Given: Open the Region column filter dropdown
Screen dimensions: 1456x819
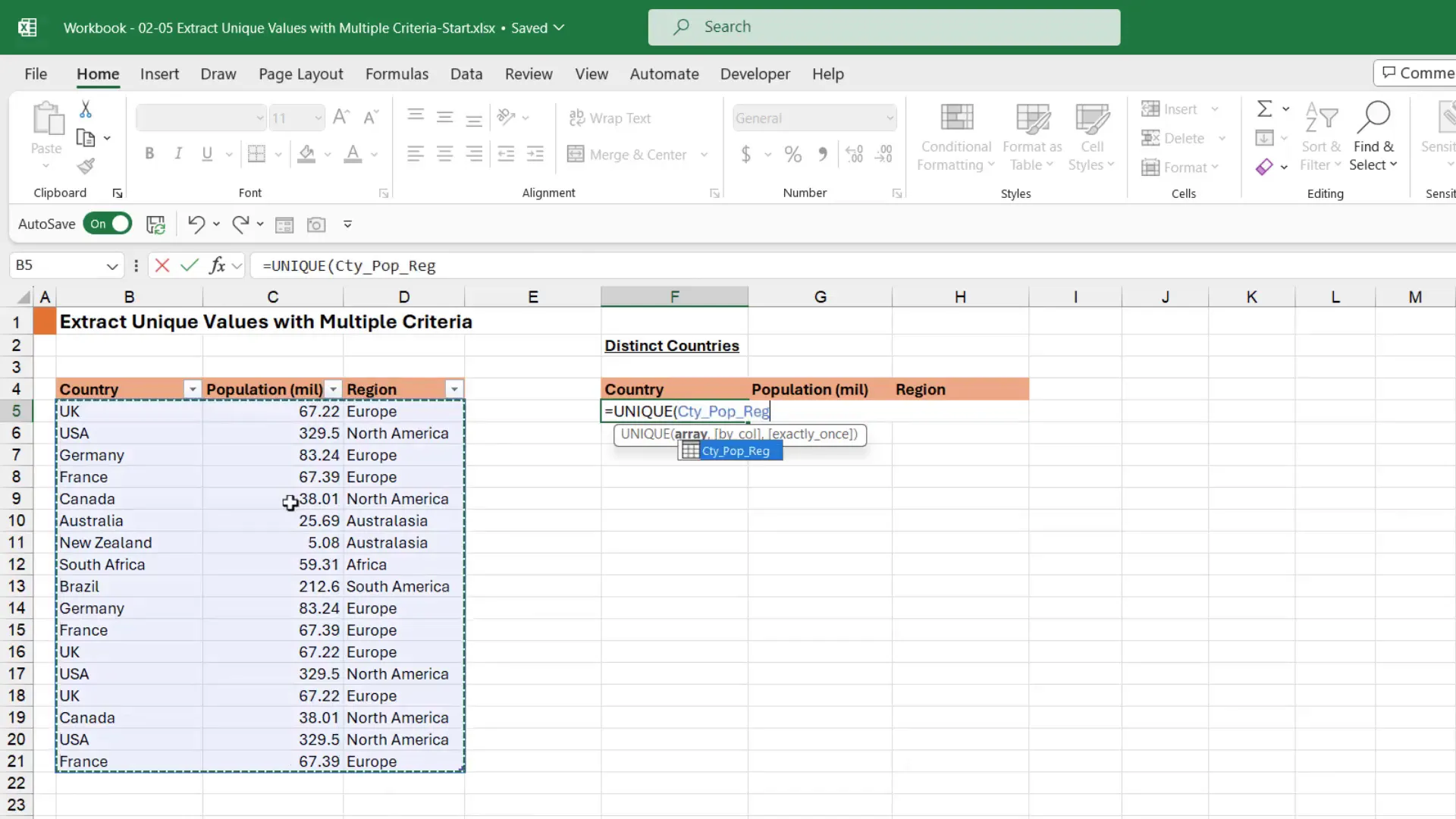Looking at the screenshot, I should [x=454, y=390].
